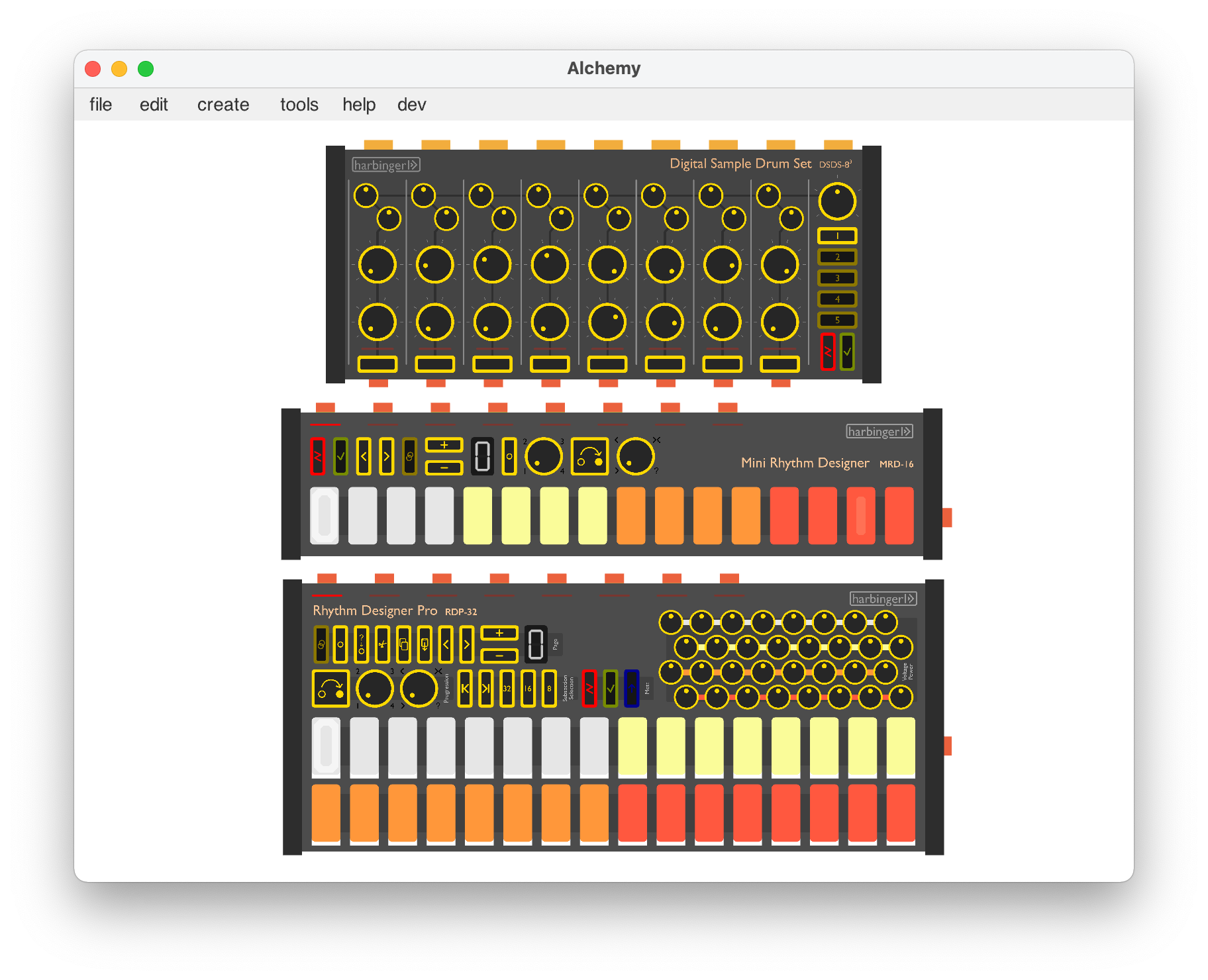Screen dimensions: 1208x980
Task: Select preset 3 on the Digital Sample Drum Set
Action: point(837,278)
